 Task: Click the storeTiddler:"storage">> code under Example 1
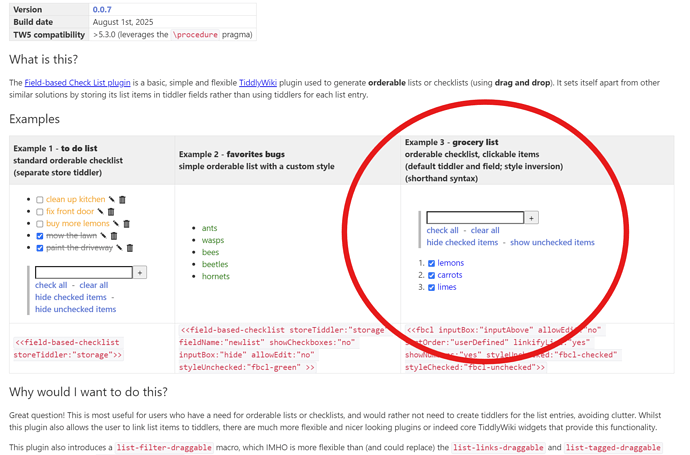tap(68, 355)
